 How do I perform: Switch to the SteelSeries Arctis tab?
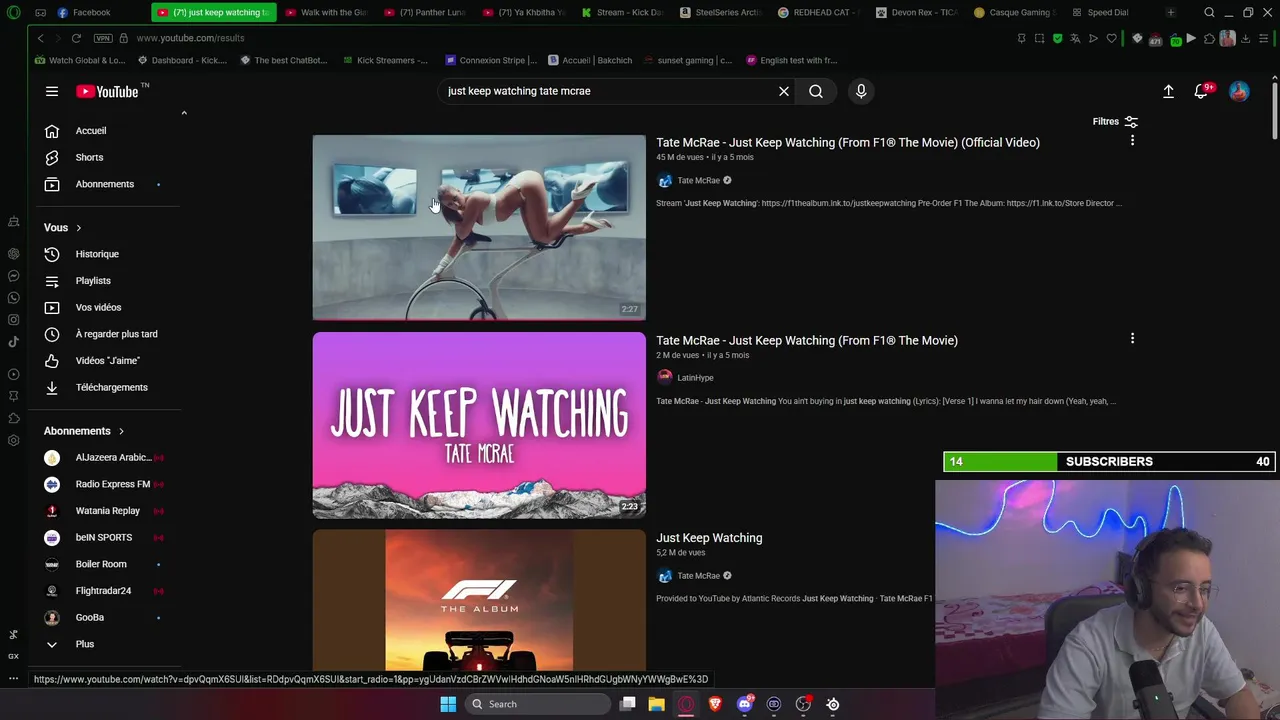pos(720,12)
